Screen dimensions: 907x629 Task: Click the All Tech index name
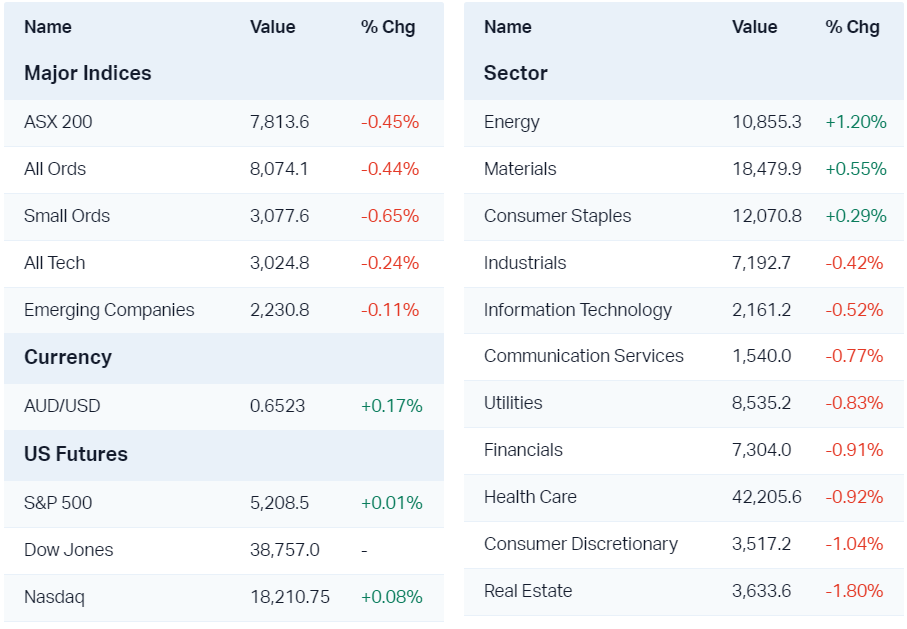(x=55, y=263)
